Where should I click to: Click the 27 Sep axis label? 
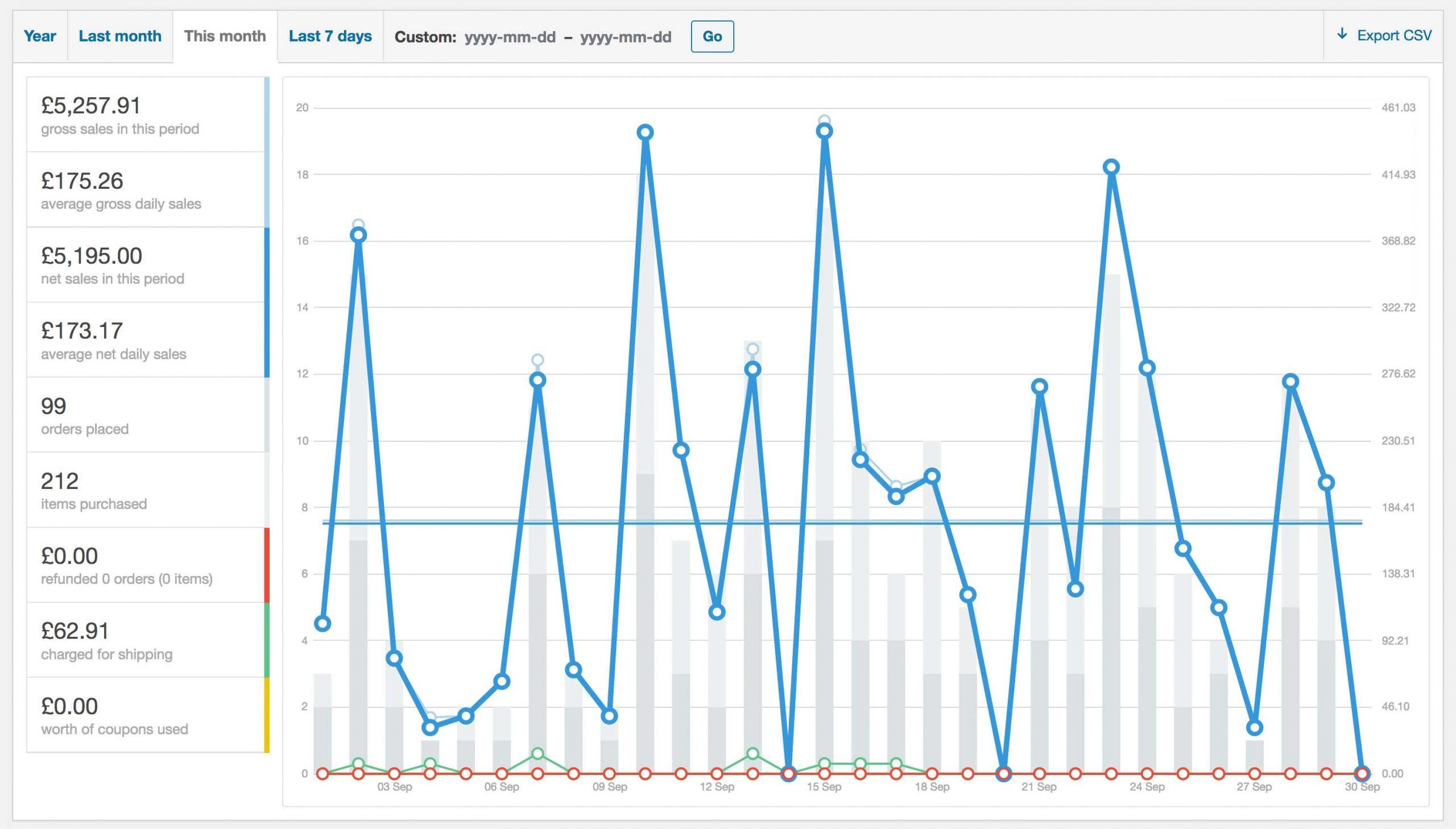[1254, 787]
